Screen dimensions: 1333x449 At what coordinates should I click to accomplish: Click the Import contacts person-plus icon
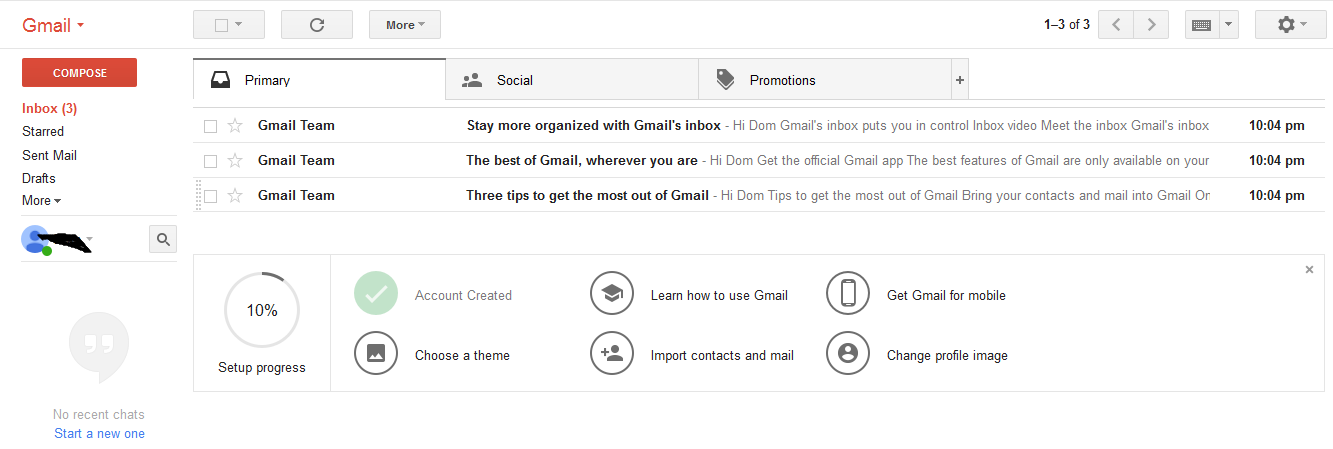[612, 353]
